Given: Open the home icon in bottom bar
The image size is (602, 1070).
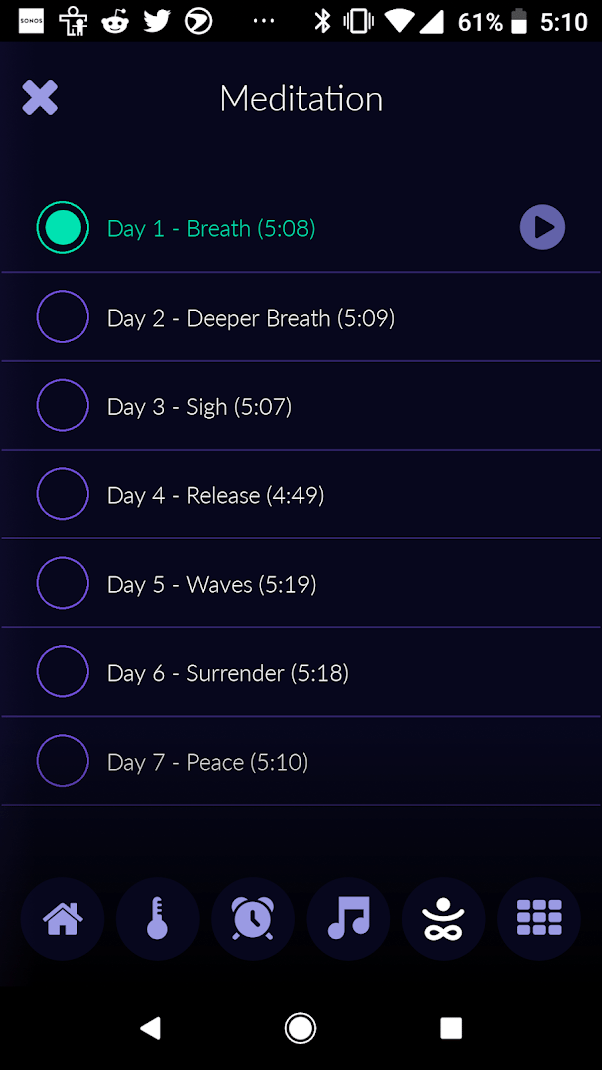Looking at the screenshot, I should [62, 919].
